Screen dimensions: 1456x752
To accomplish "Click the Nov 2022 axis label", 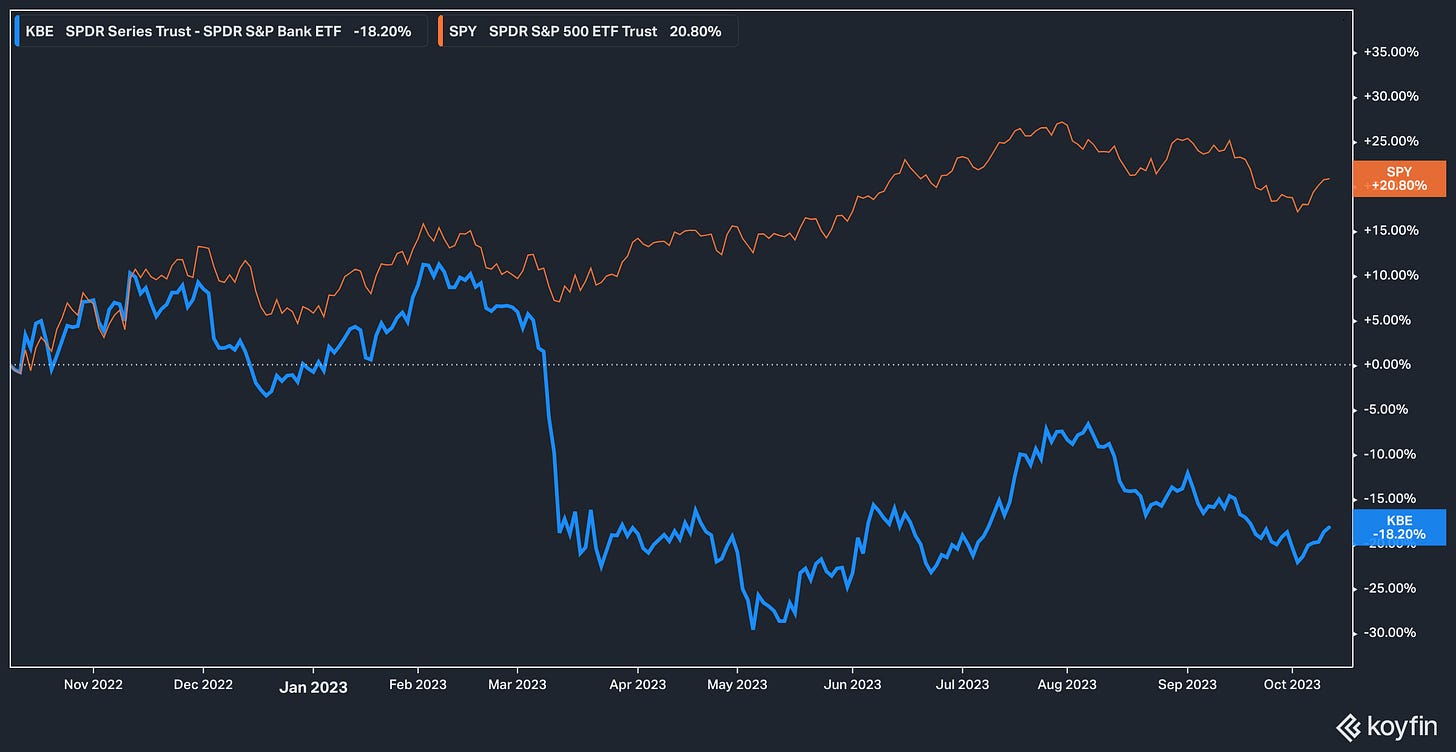I will [x=93, y=685].
